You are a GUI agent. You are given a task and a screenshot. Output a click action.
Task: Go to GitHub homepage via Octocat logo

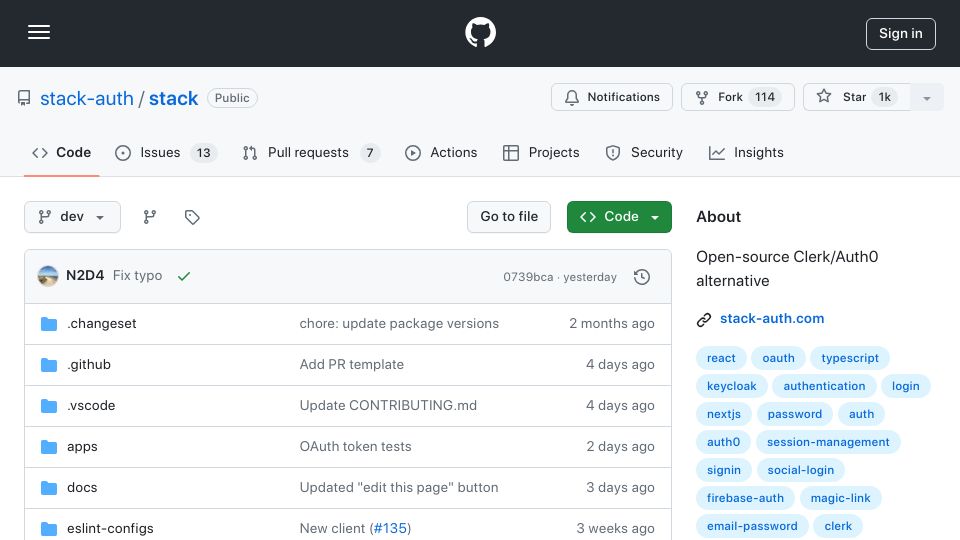point(480,32)
